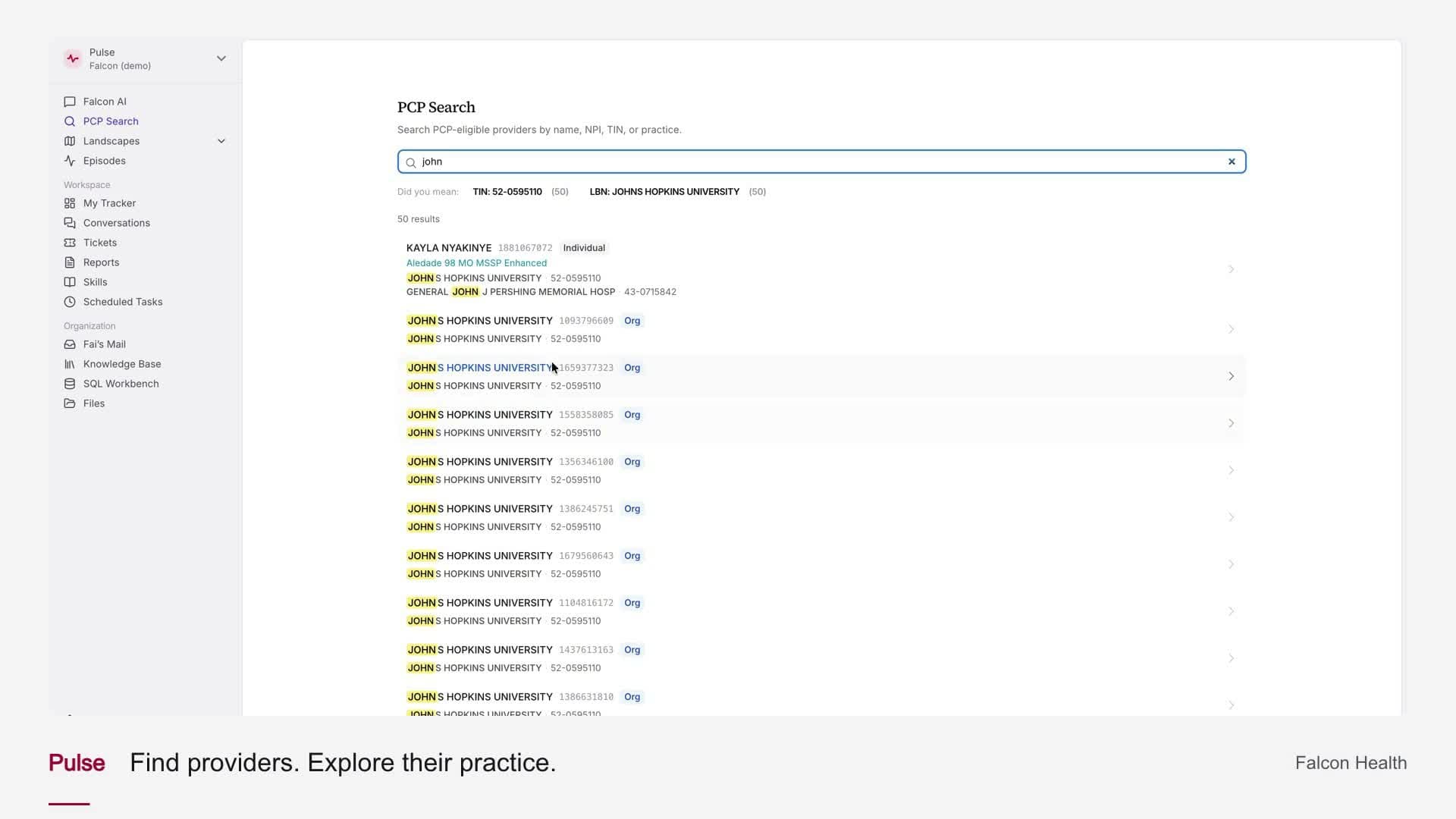The height and width of the screenshot is (819, 1456).
Task: Click Aledade 98 MO MSSP Enhanced link
Action: click(x=476, y=263)
